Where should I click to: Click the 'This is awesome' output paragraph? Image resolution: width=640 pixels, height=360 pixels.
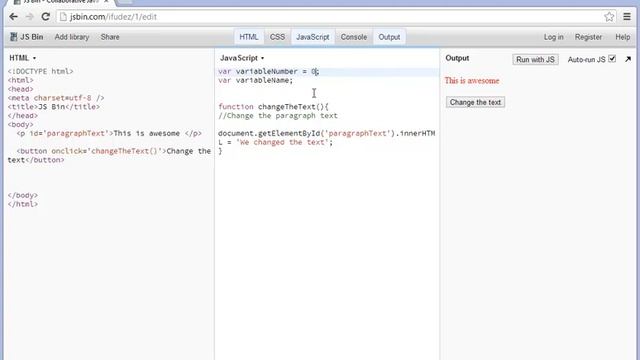pyautogui.click(x=472, y=80)
